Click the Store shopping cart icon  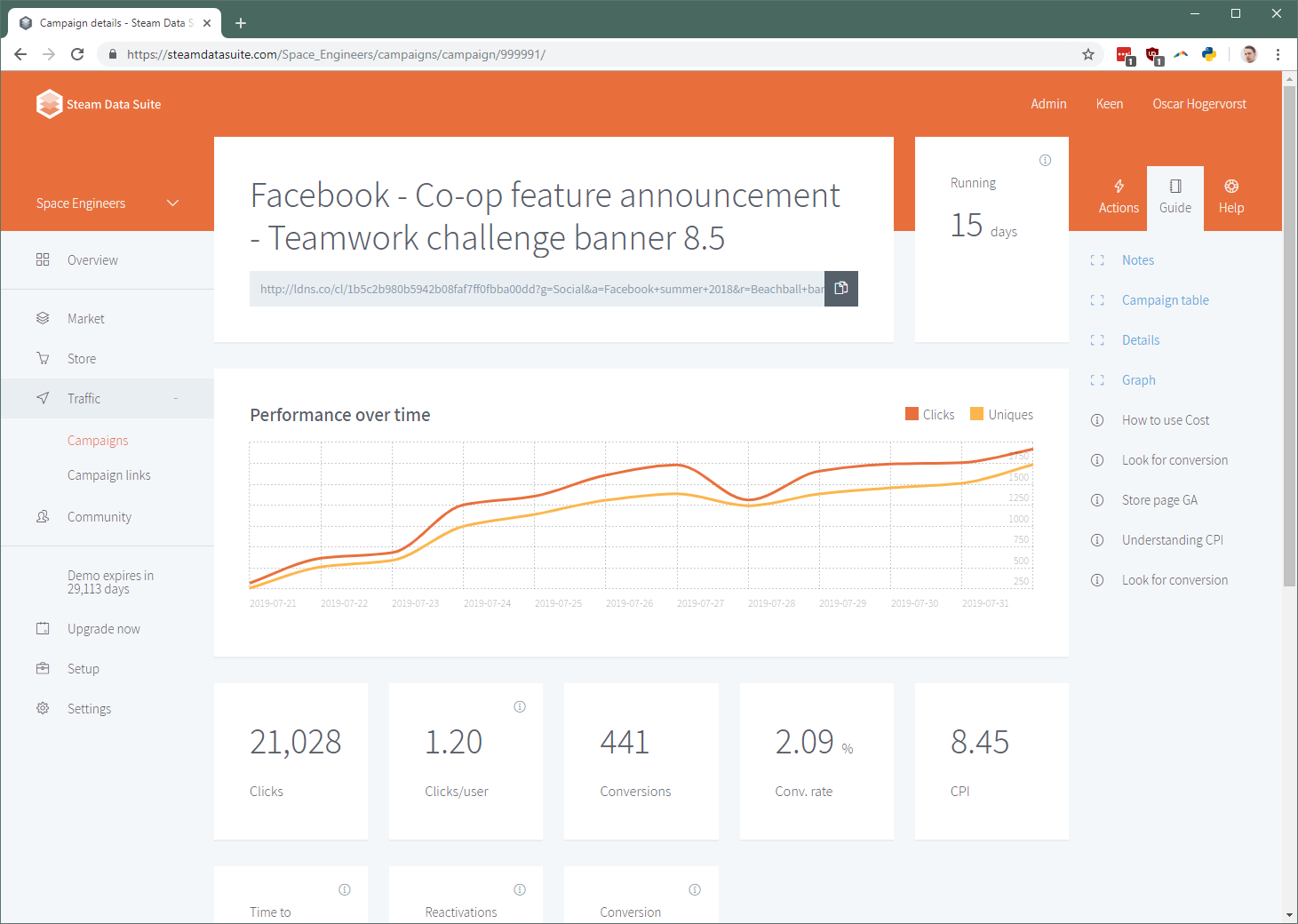pos(43,358)
